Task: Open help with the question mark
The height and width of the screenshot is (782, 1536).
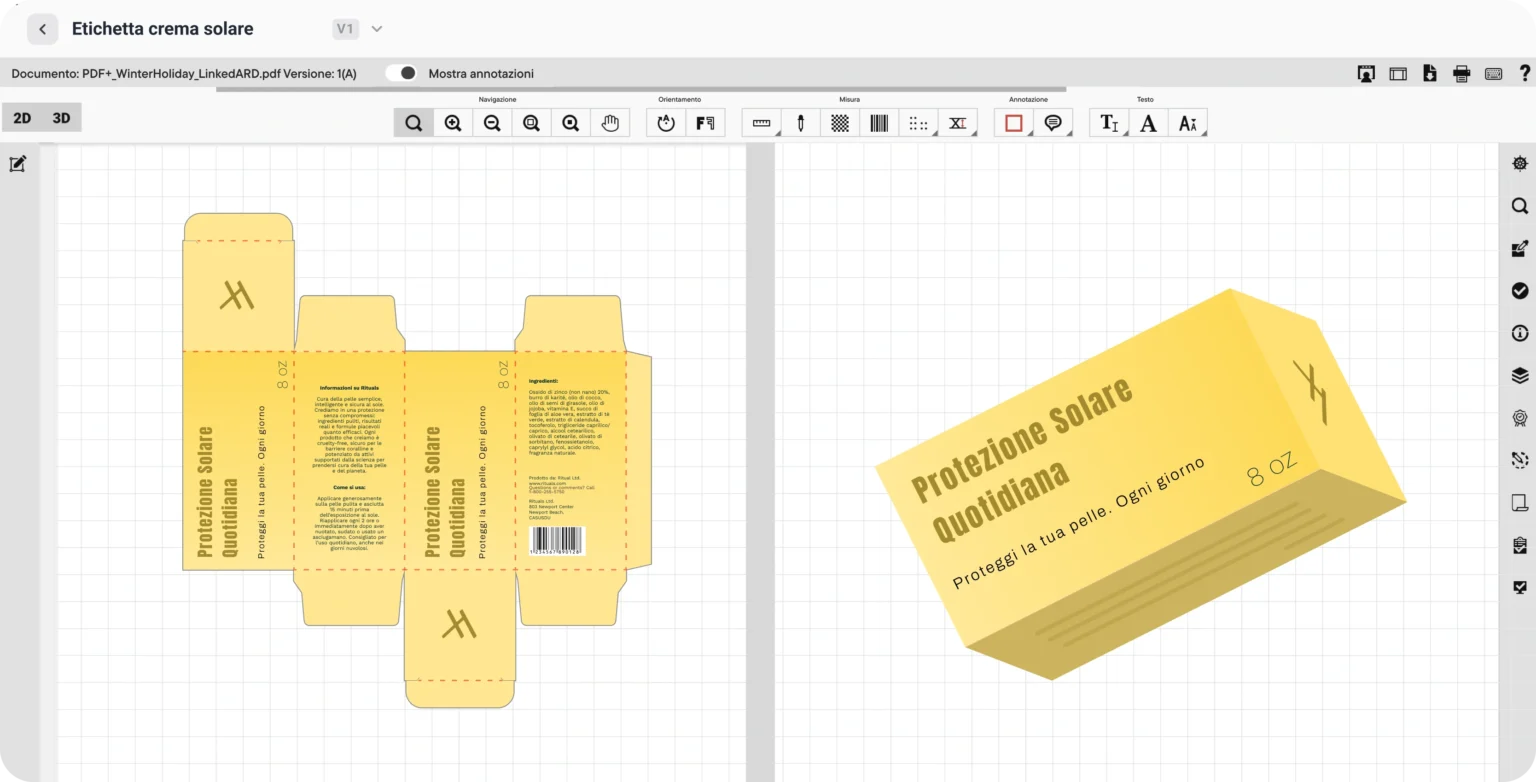Action: pyautogui.click(x=1524, y=73)
